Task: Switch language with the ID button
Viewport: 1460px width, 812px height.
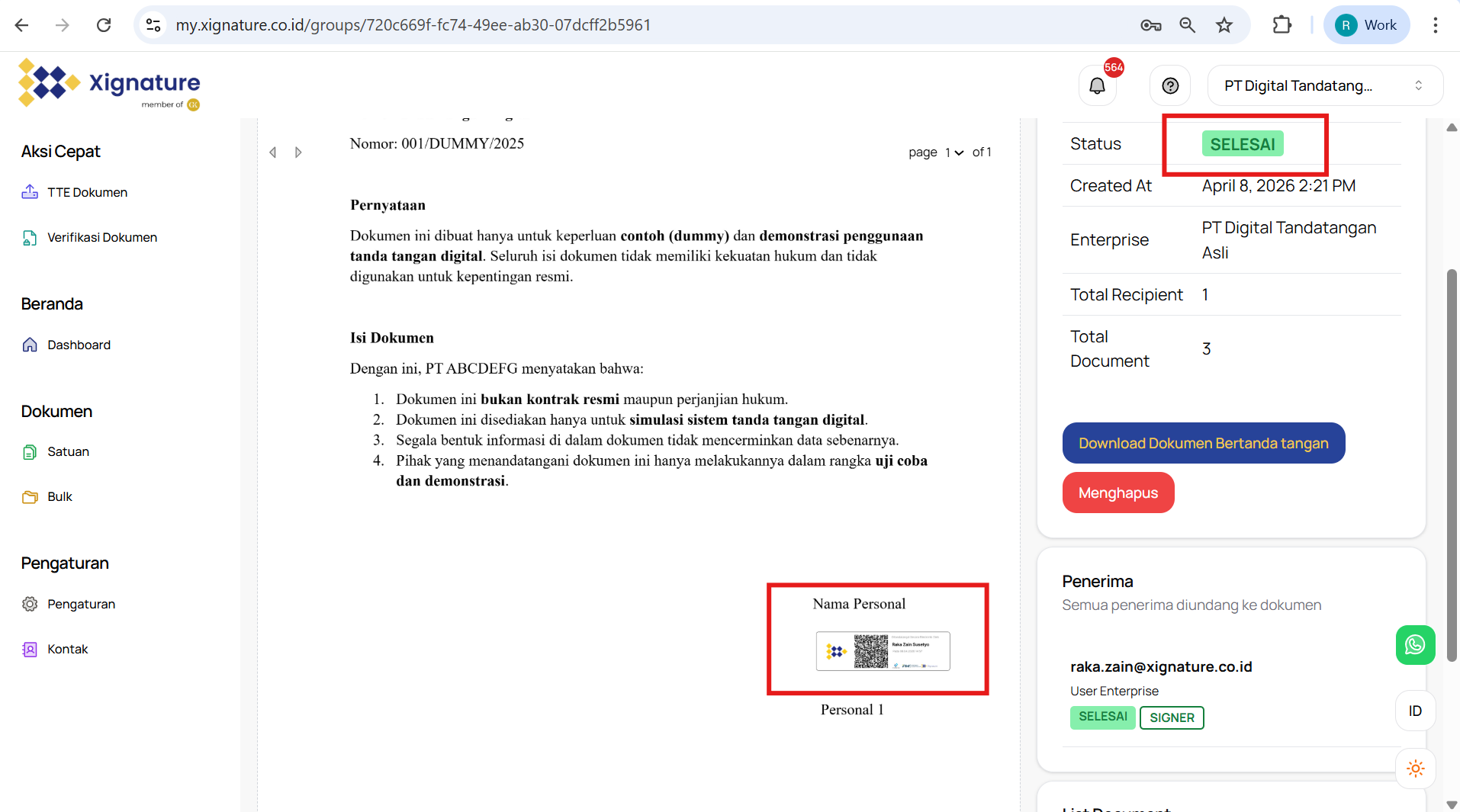Action: [x=1415, y=711]
